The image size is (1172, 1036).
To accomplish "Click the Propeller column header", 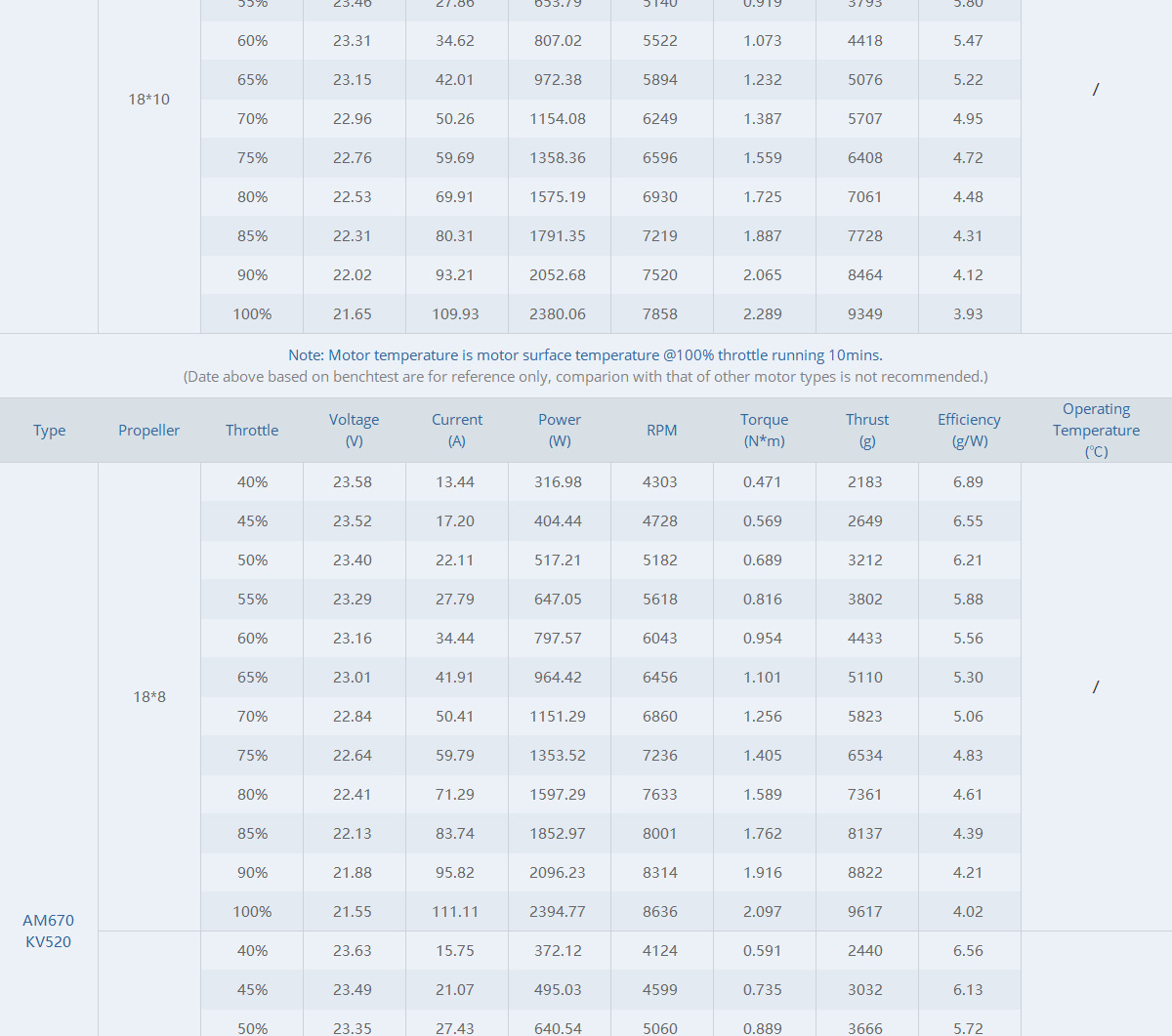I will [149, 430].
